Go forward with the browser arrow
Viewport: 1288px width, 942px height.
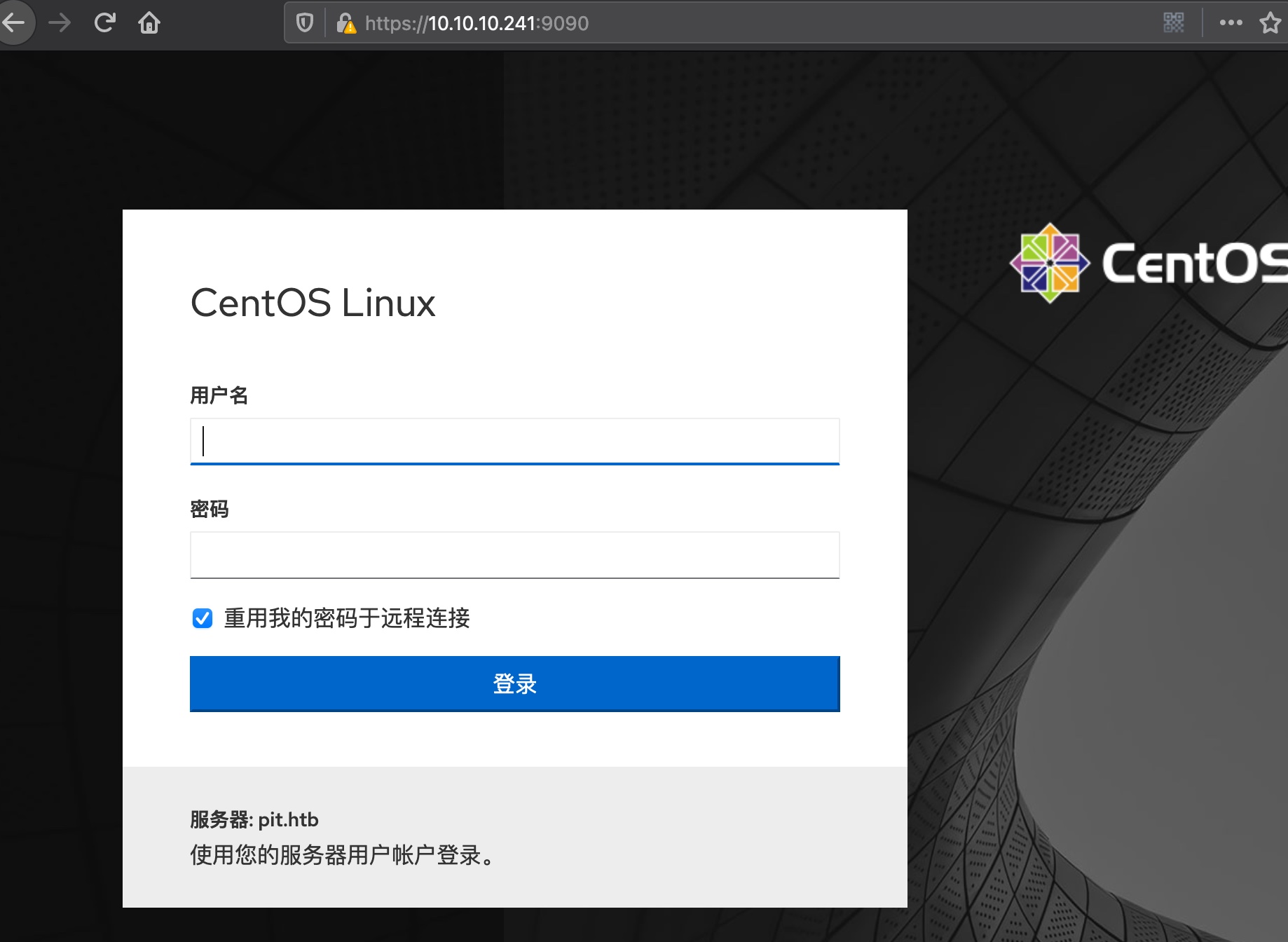click(60, 23)
